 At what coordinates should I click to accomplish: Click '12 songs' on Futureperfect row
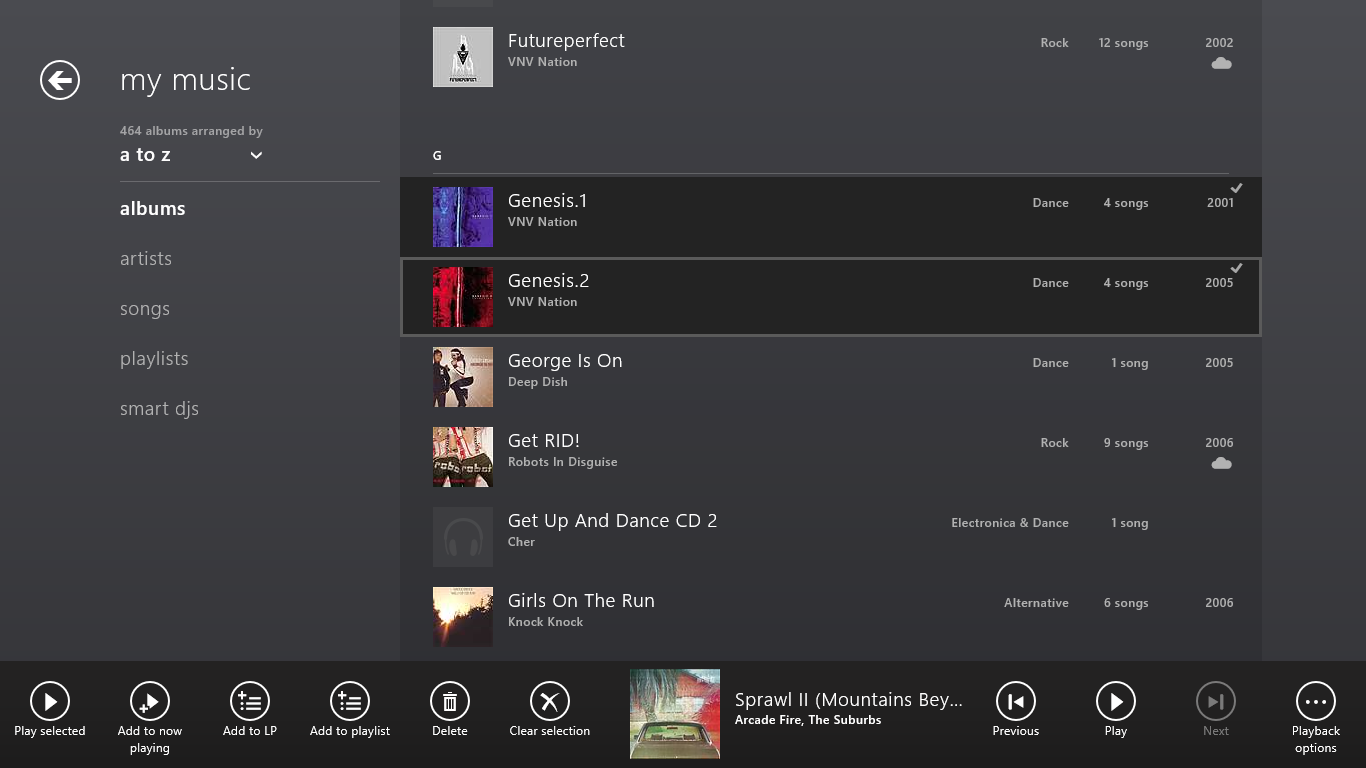click(1123, 43)
